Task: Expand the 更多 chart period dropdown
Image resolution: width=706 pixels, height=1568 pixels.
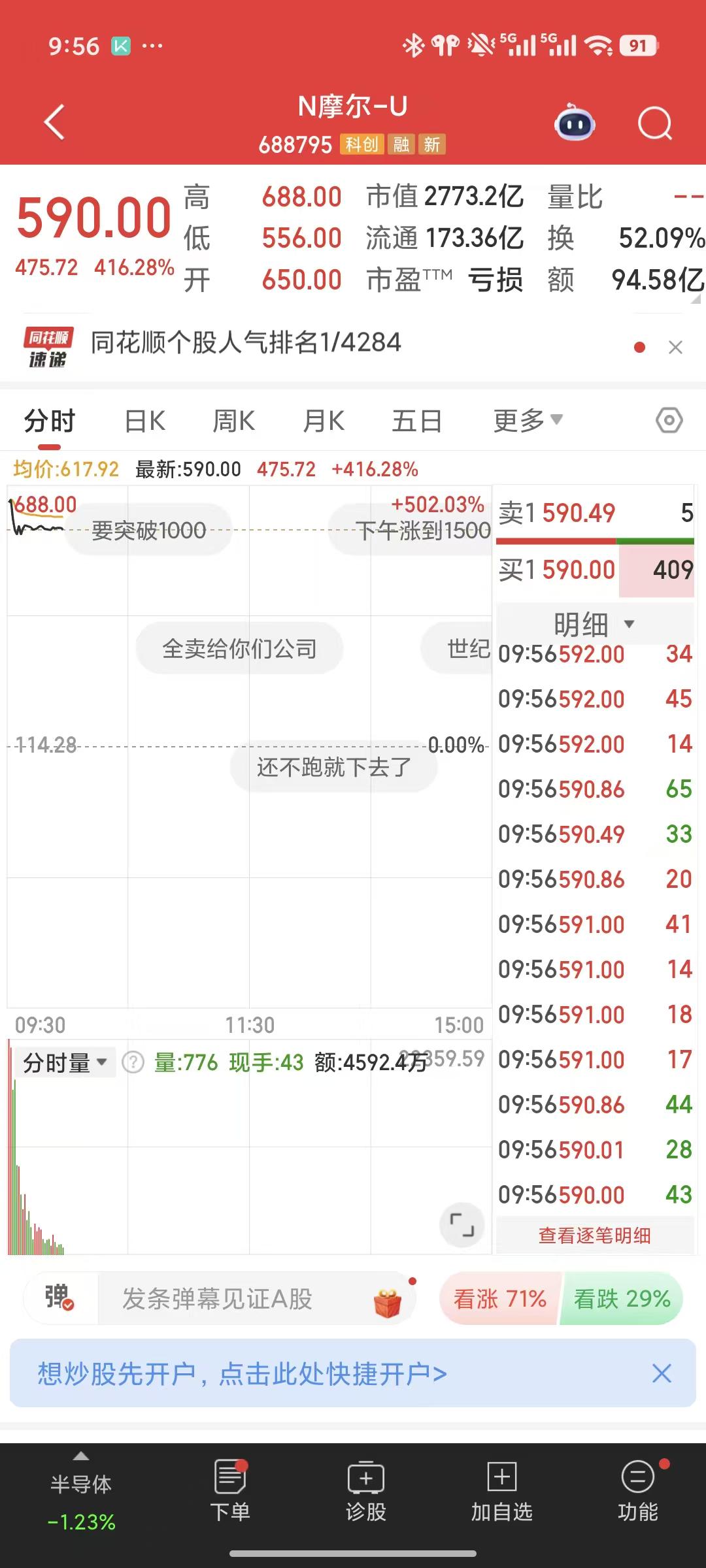Action: tap(528, 421)
